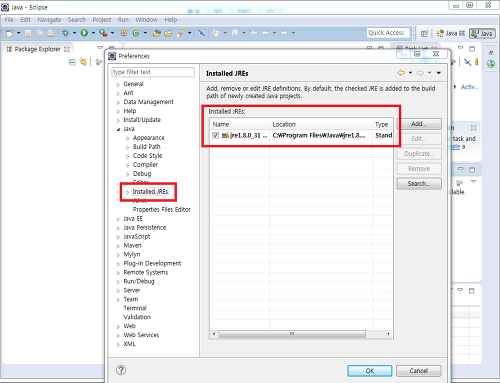Expand the Installed JREs tree node
The image size is (500, 383).
128,192
